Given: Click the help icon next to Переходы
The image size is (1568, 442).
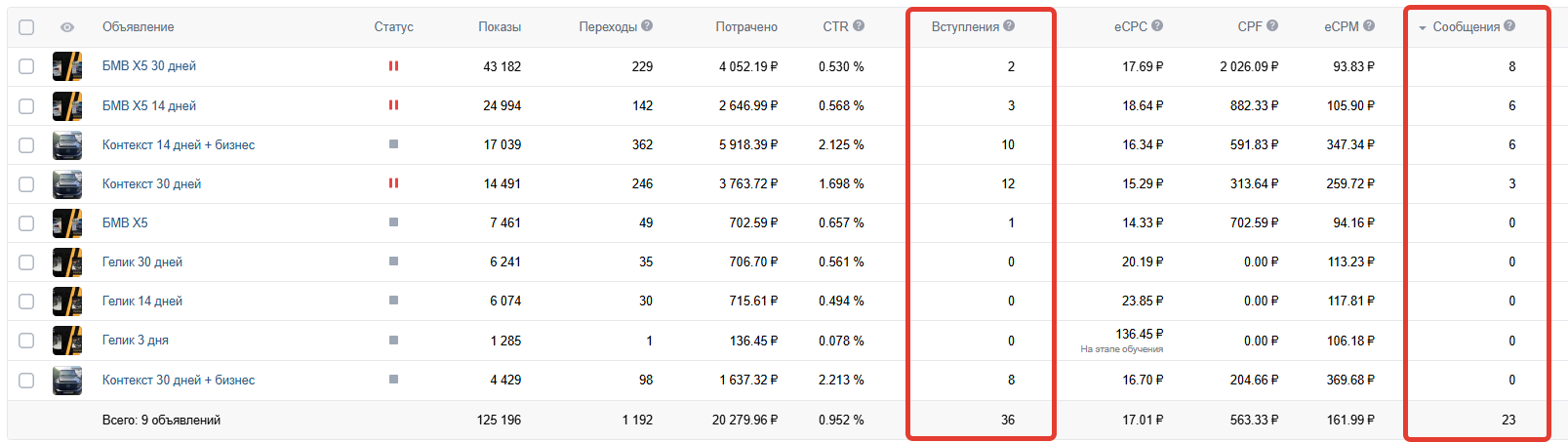Looking at the screenshot, I should click(x=647, y=26).
